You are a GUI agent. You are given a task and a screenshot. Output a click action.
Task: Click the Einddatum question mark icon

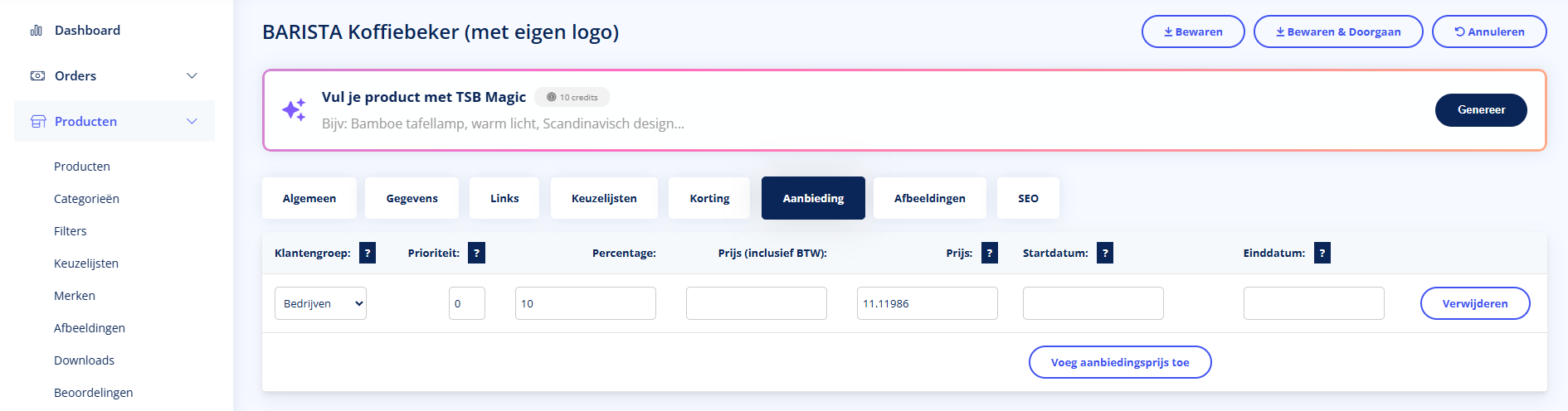pyautogui.click(x=1322, y=254)
